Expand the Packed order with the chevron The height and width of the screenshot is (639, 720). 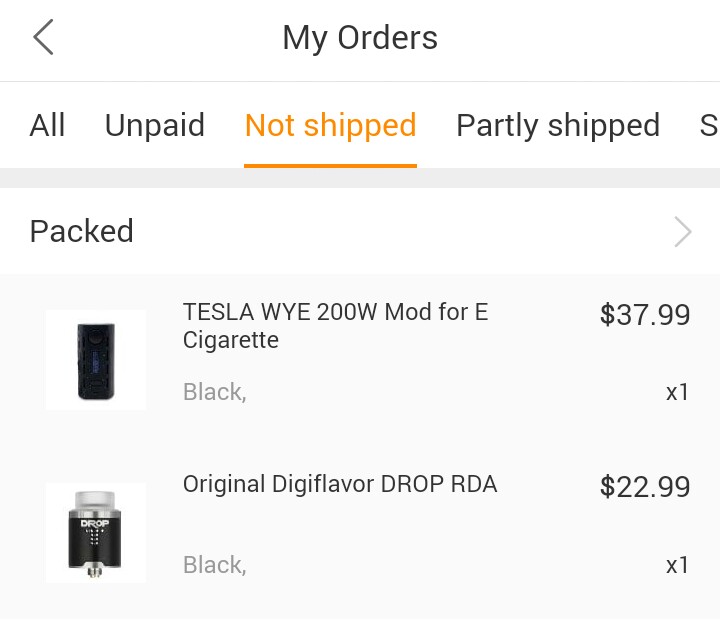pyautogui.click(x=683, y=232)
